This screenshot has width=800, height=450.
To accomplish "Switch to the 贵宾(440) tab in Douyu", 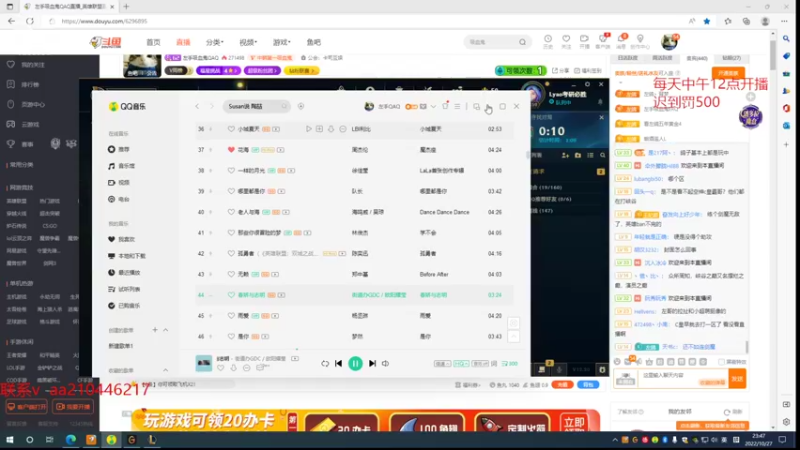I will (x=696, y=58).
